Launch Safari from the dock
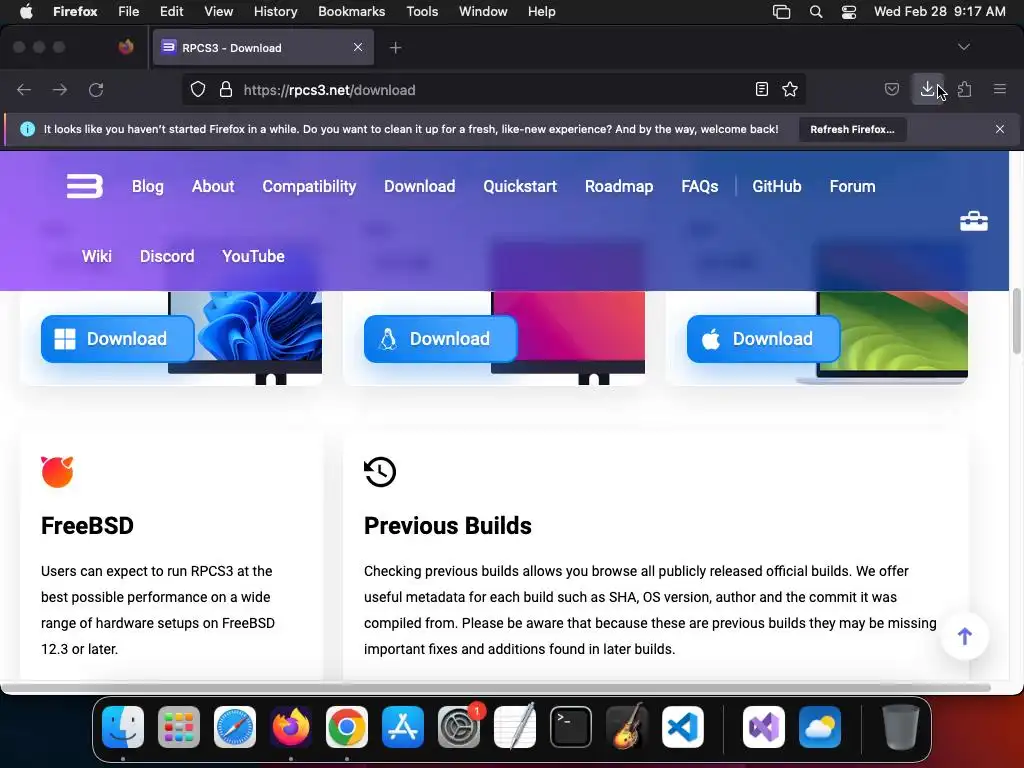 [235, 727]
